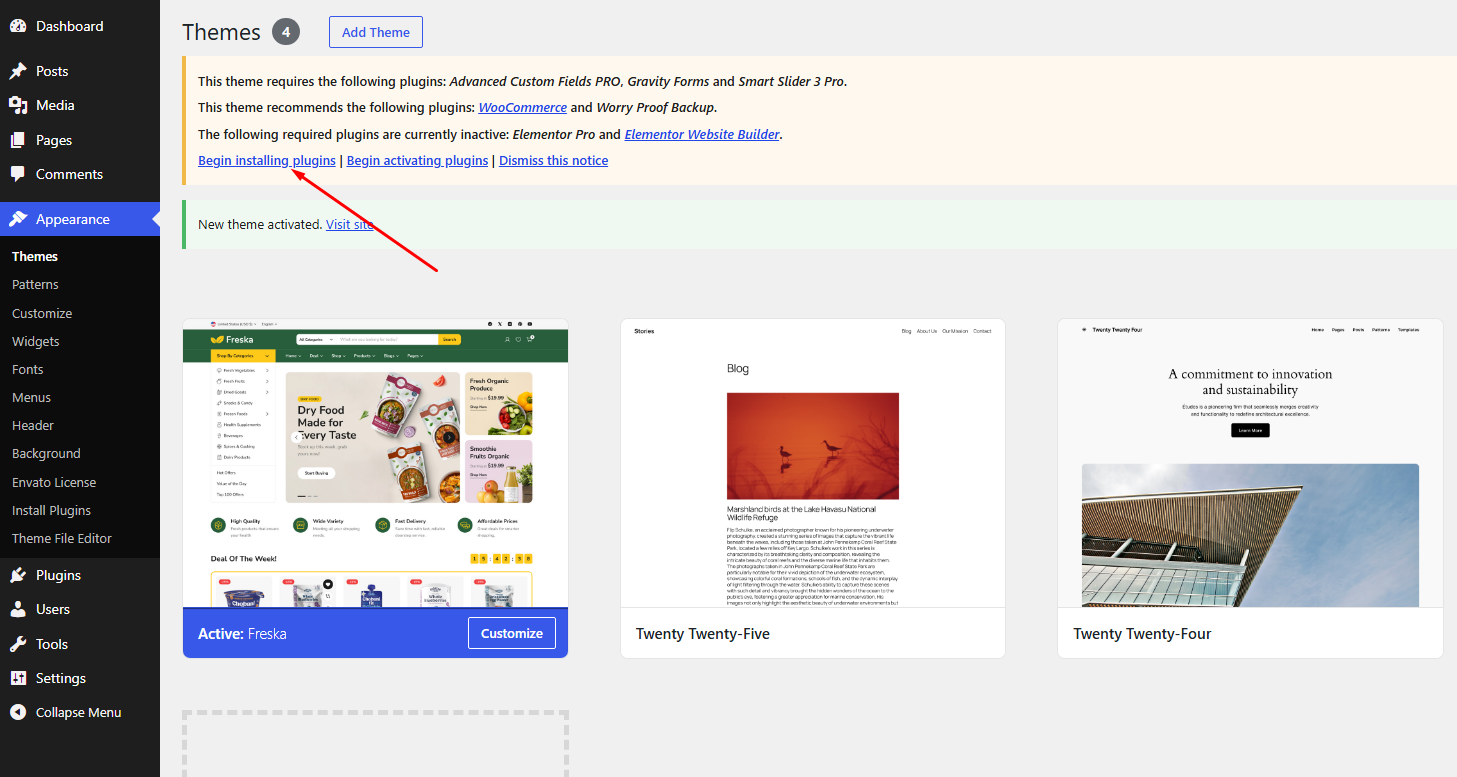Click Begin activating plugins link

(x=418, y=160)
